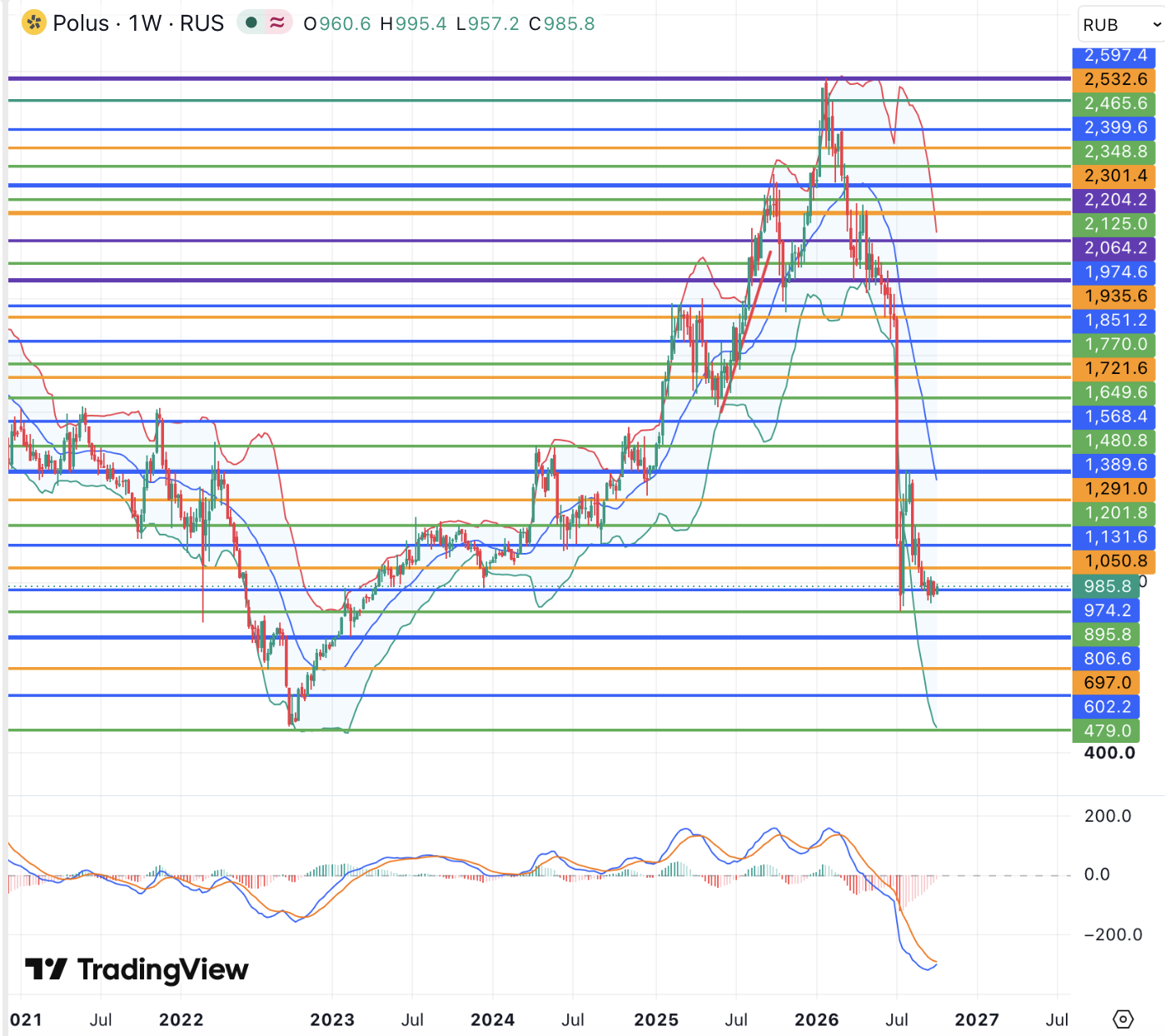
Task: Click the Polus gold logo icon
Action: coord(33,22)
